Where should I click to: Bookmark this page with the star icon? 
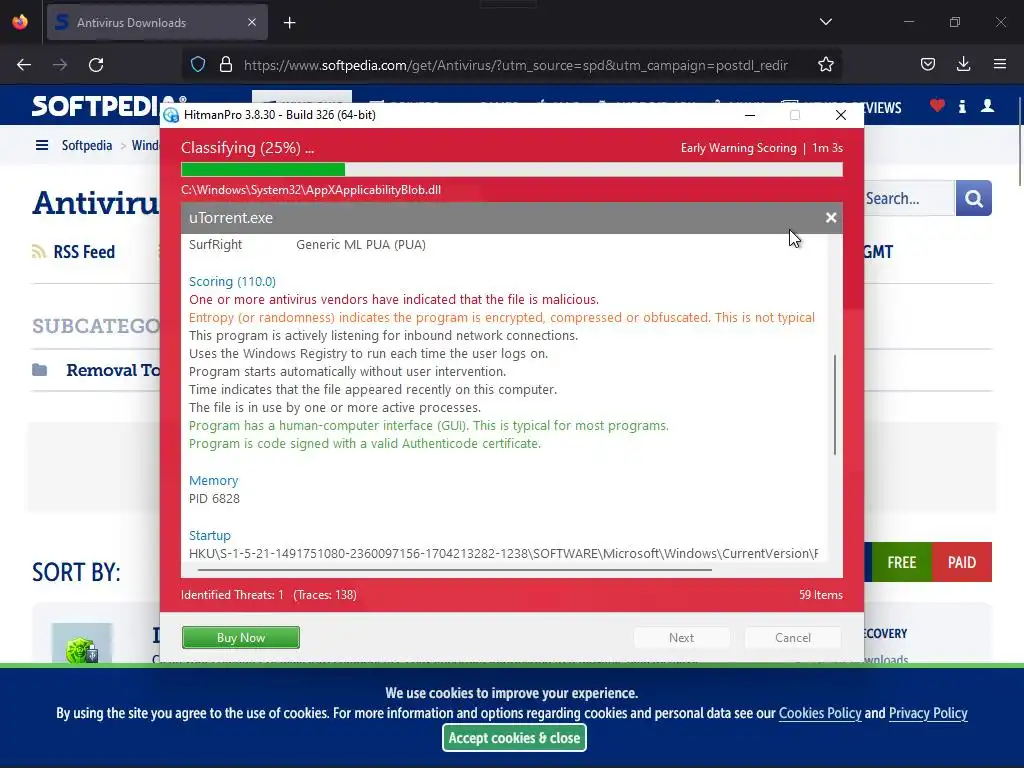(x=825, y=65)
